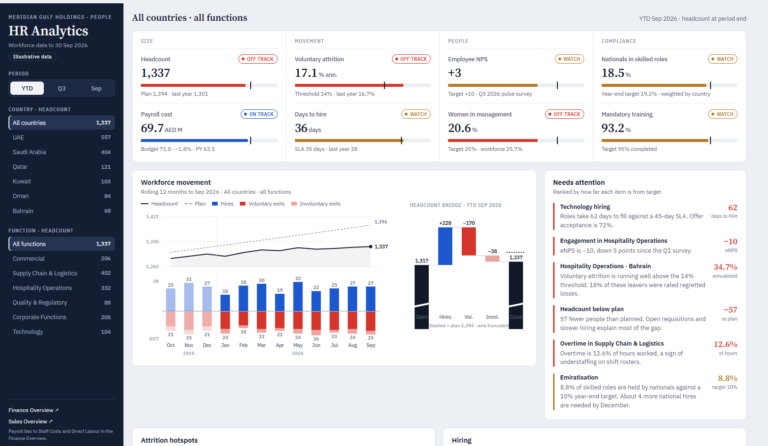768x446 pixels.
Task: Filter by Supply Chain & Logistics
Action: (x=62, y=273)
